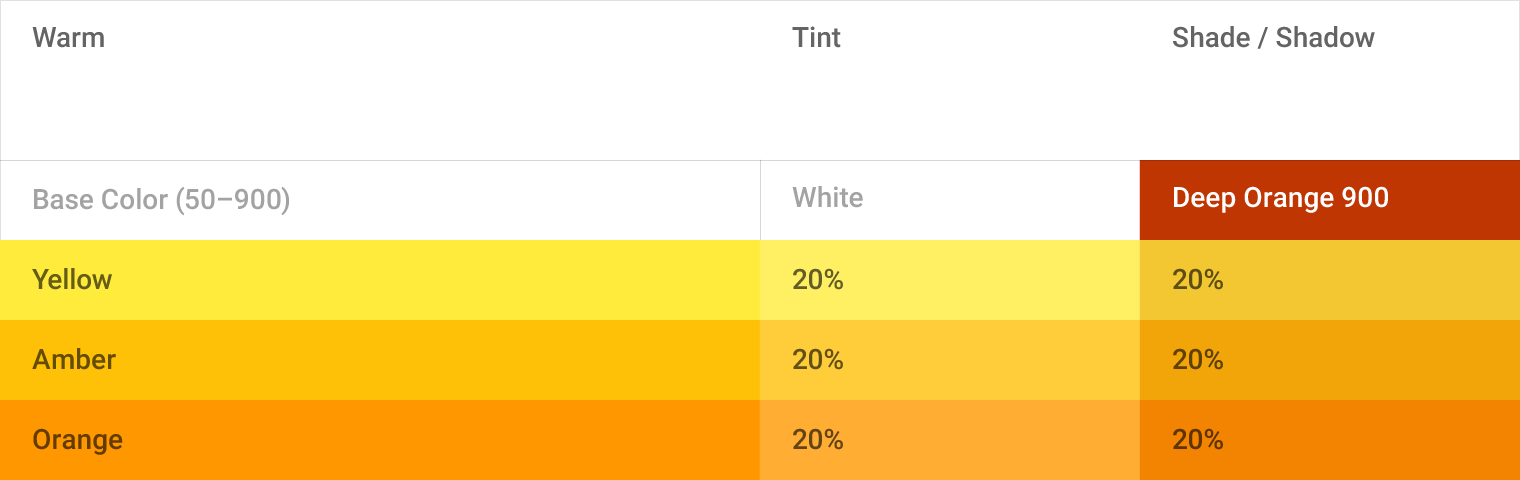Click the Yellow text label
The height and width of the screenshot is (480, 1520).
click(x=72, y=279)
